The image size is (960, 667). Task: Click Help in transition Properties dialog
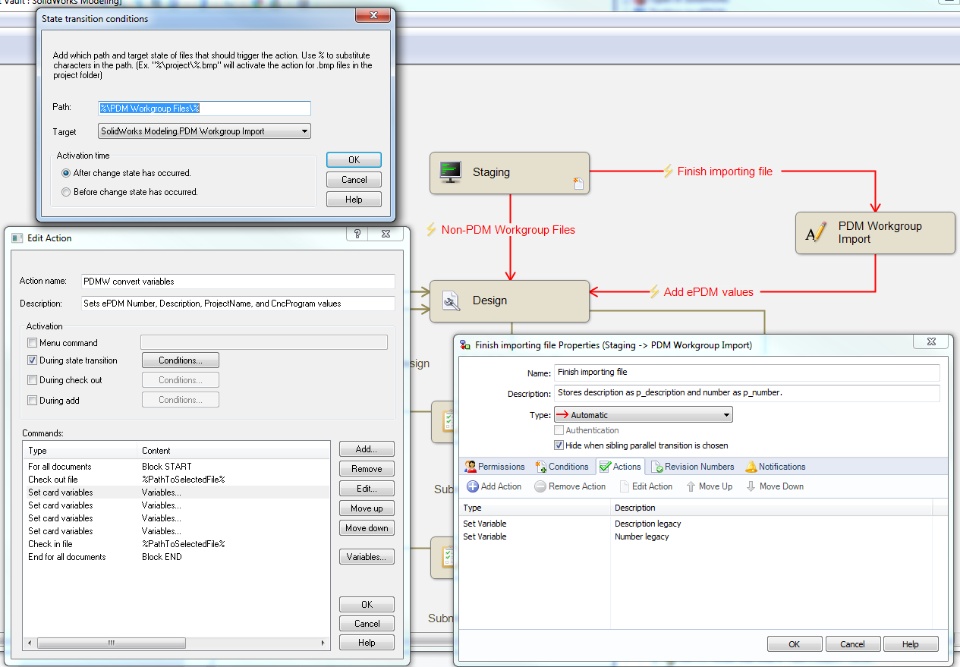[x=910, y=644]
